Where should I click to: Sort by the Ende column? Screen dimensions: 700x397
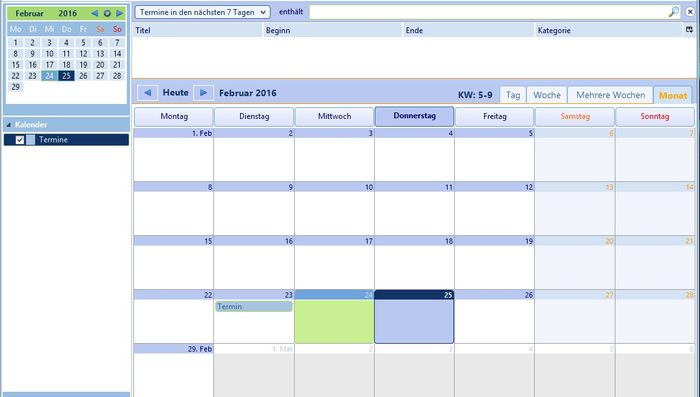[x=468, y=30]
